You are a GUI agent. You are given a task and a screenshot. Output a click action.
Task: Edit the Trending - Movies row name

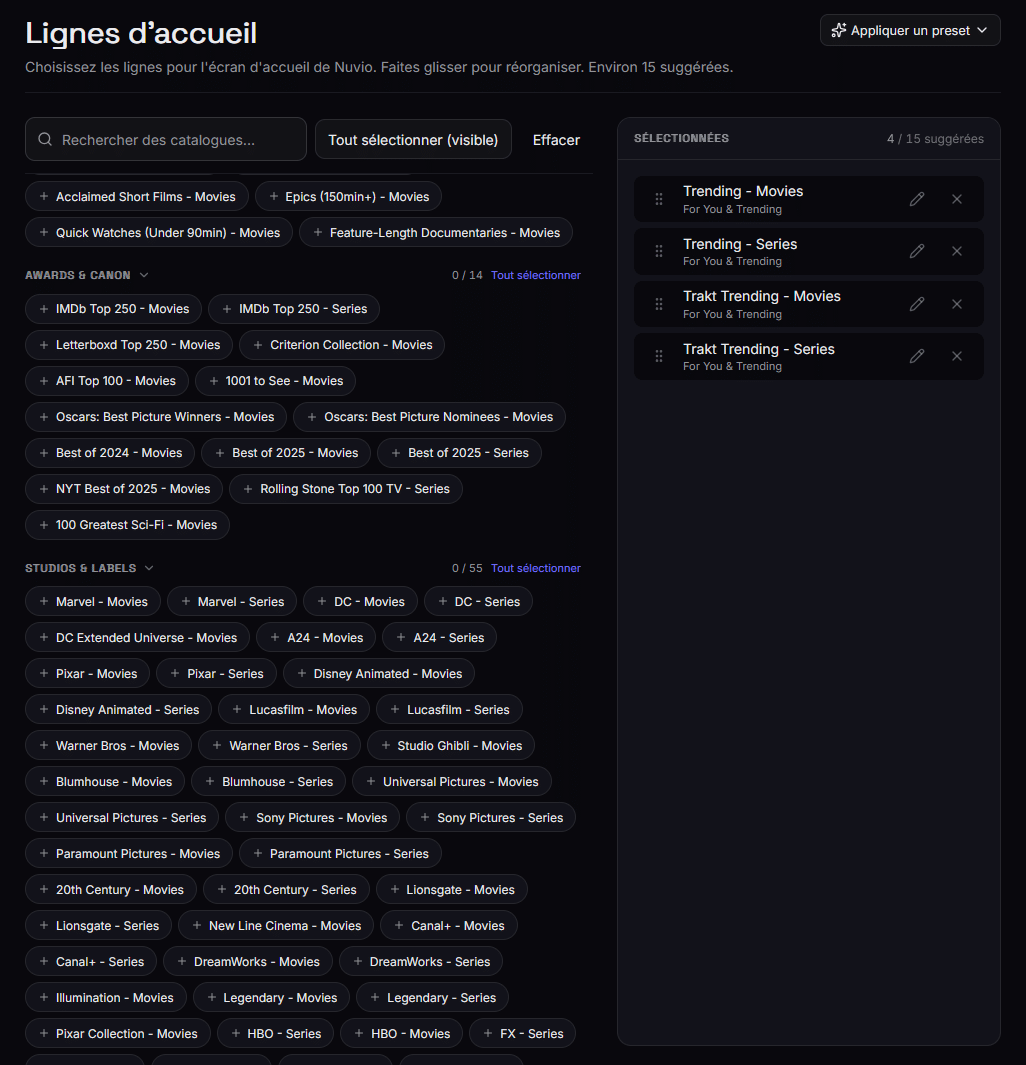pyautogui.click(x=917, y=199)
